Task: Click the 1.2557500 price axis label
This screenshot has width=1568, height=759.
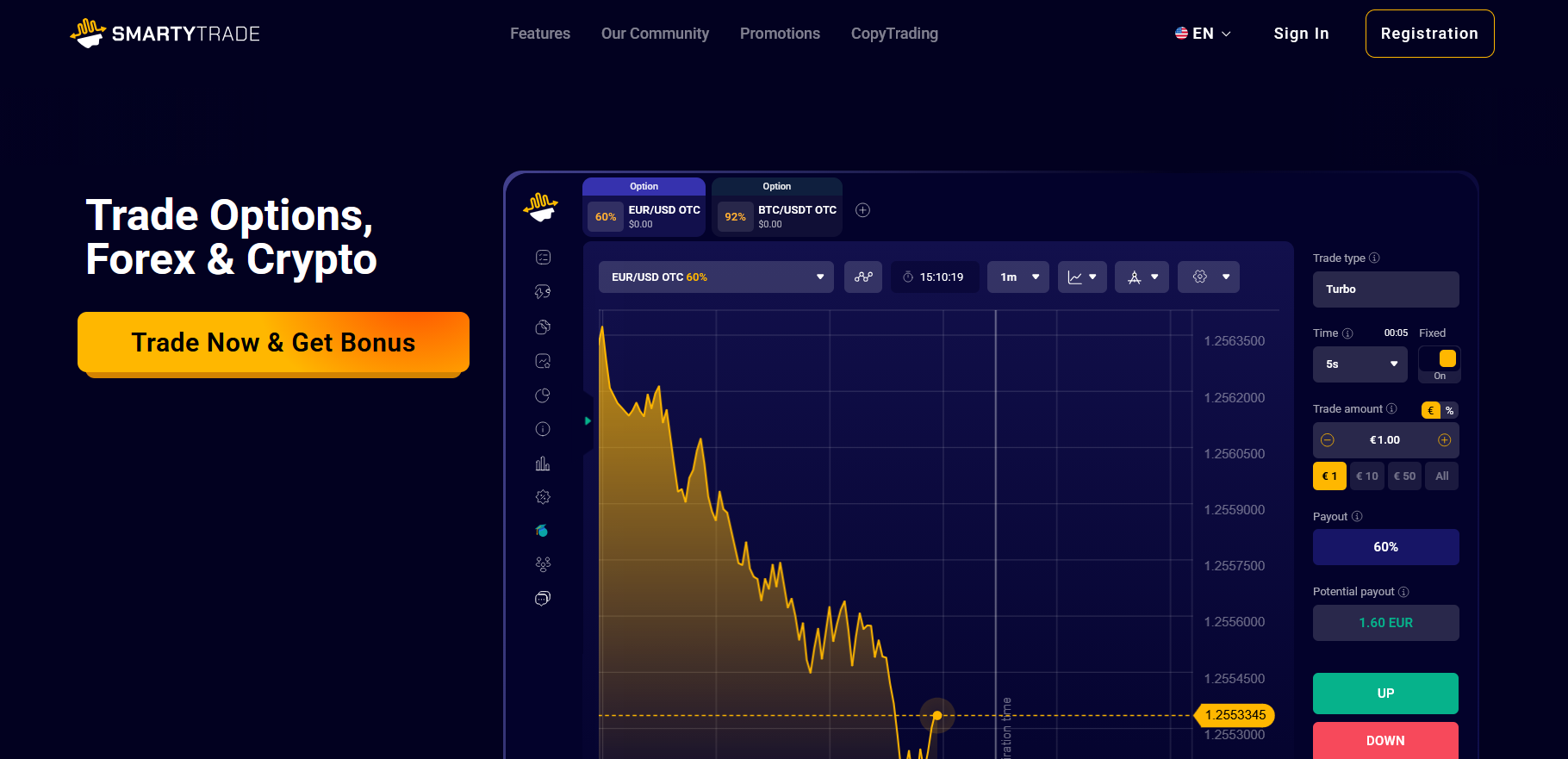Action: click(x=1235, y=566)
